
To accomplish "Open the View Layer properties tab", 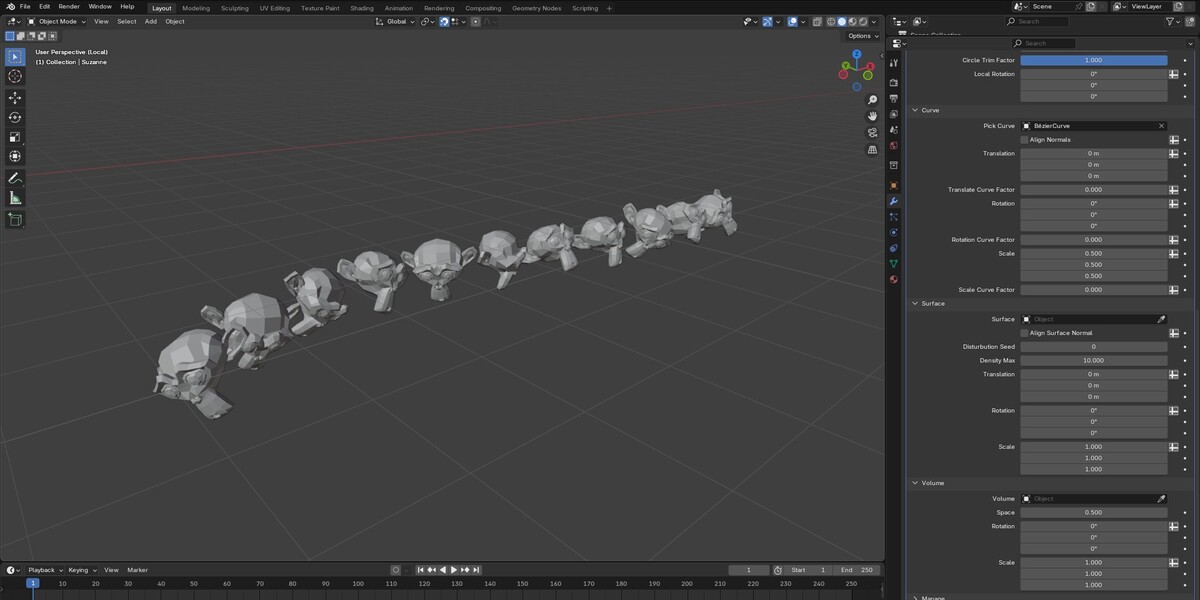I will 894,114.
